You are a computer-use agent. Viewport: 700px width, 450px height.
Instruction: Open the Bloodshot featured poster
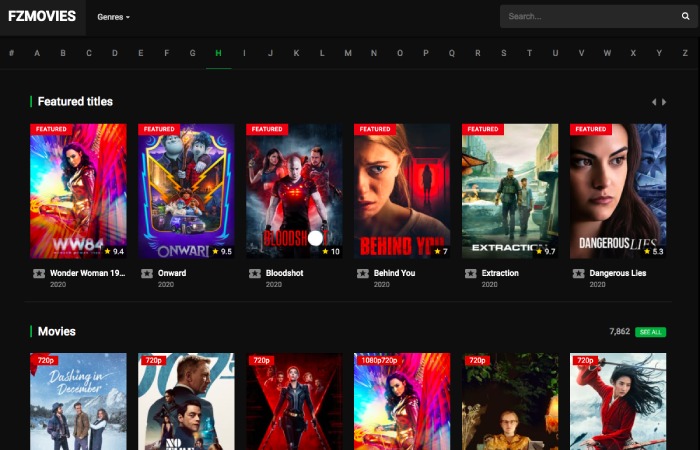point(294,191)
